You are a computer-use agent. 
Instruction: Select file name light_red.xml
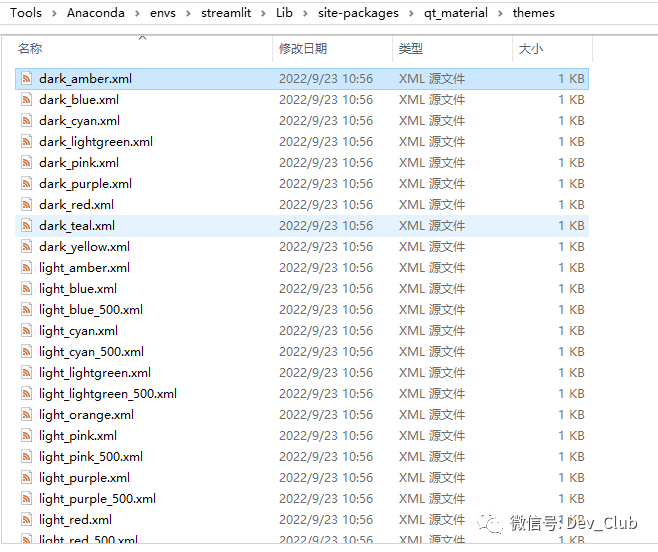pos(76,519)
